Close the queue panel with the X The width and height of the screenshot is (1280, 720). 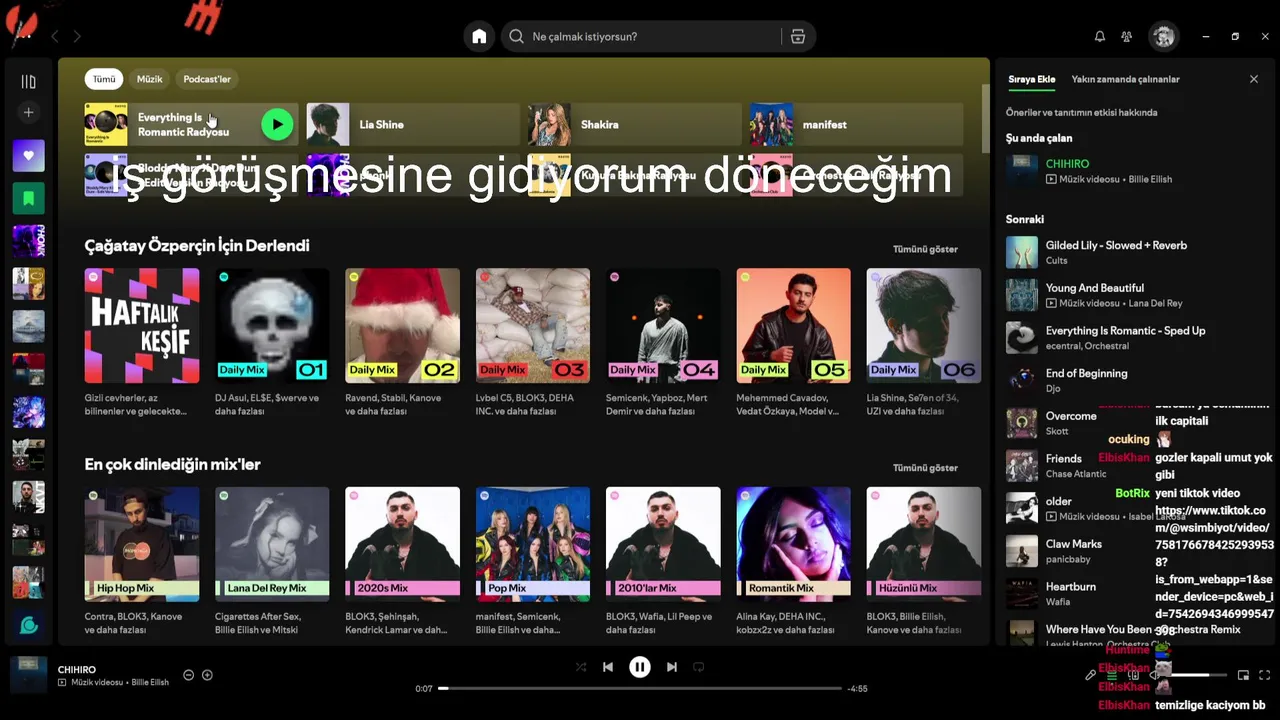1254,79
